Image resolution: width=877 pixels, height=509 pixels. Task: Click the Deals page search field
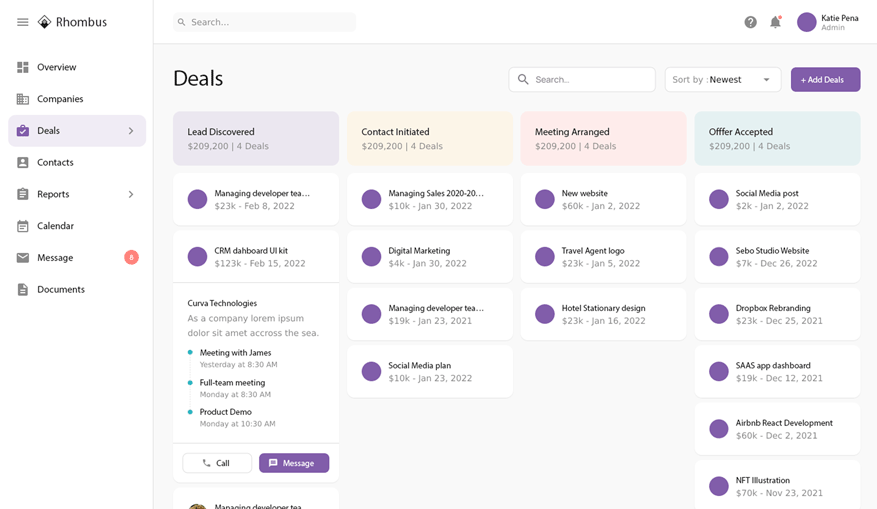pos(590,80)
